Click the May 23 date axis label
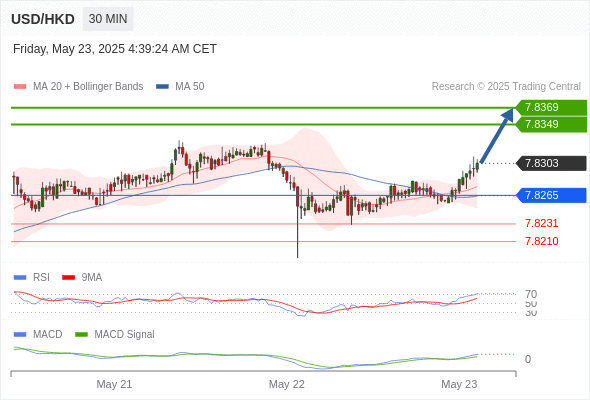The width and height of the screenshot is (590, 400). point(459,384)
